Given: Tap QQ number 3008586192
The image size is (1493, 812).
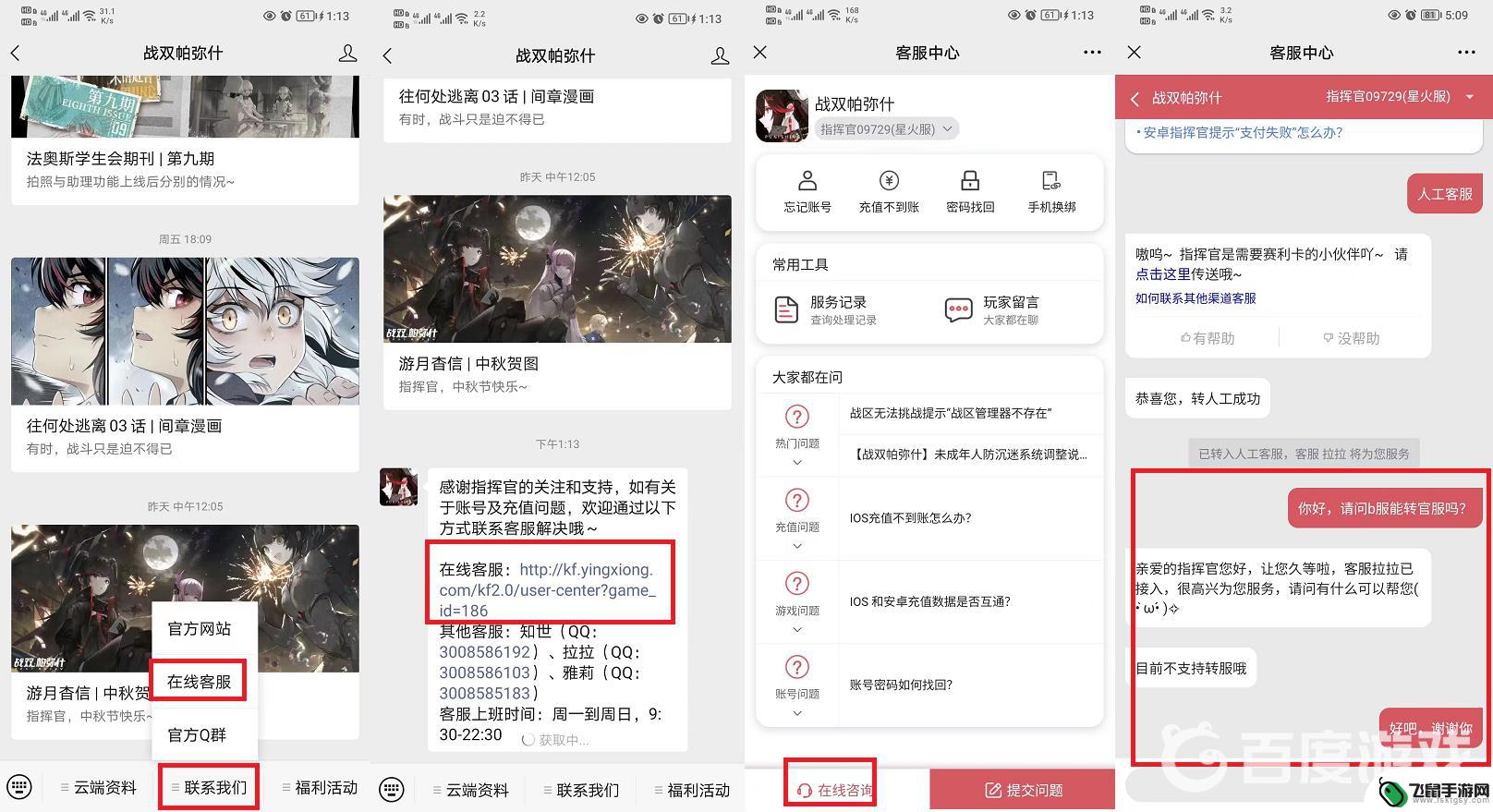Looking at the screenshot, I should tap(484, 652).
